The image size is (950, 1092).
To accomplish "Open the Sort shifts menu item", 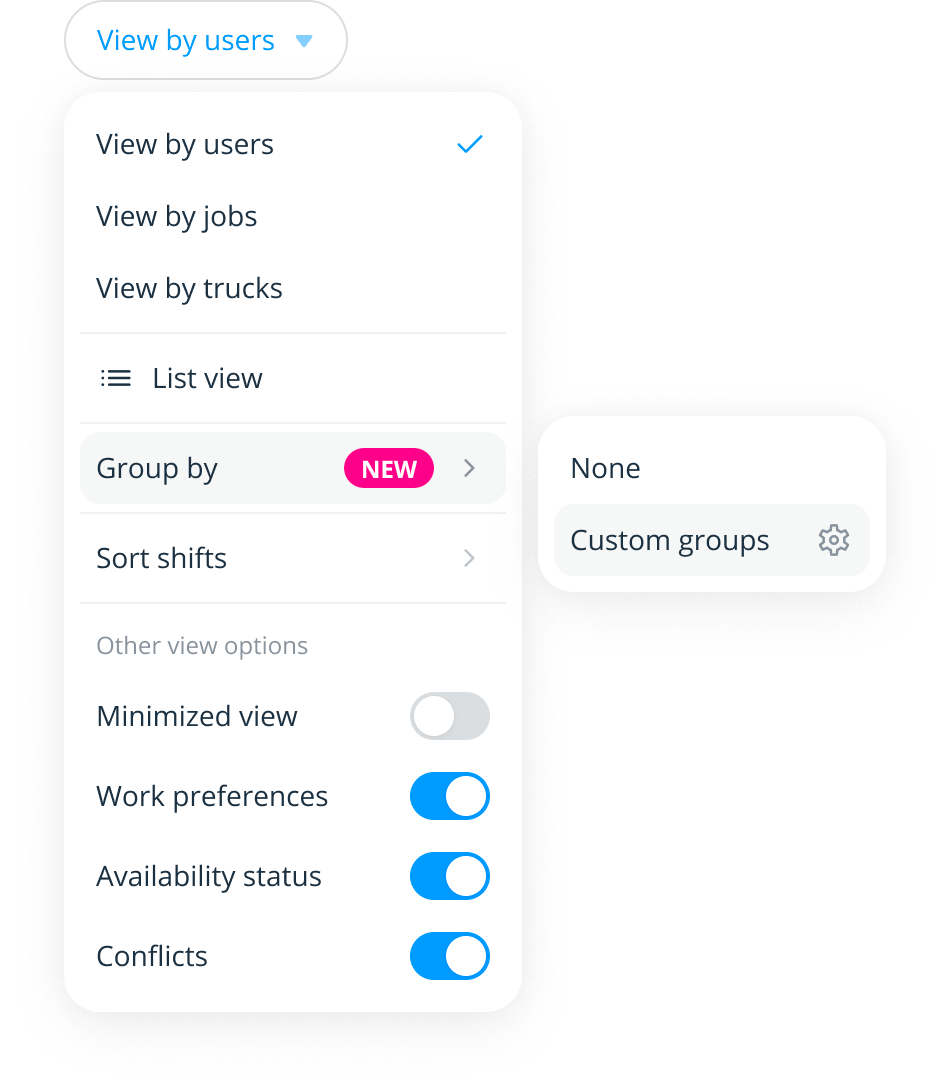I will (x=162, y=558).
